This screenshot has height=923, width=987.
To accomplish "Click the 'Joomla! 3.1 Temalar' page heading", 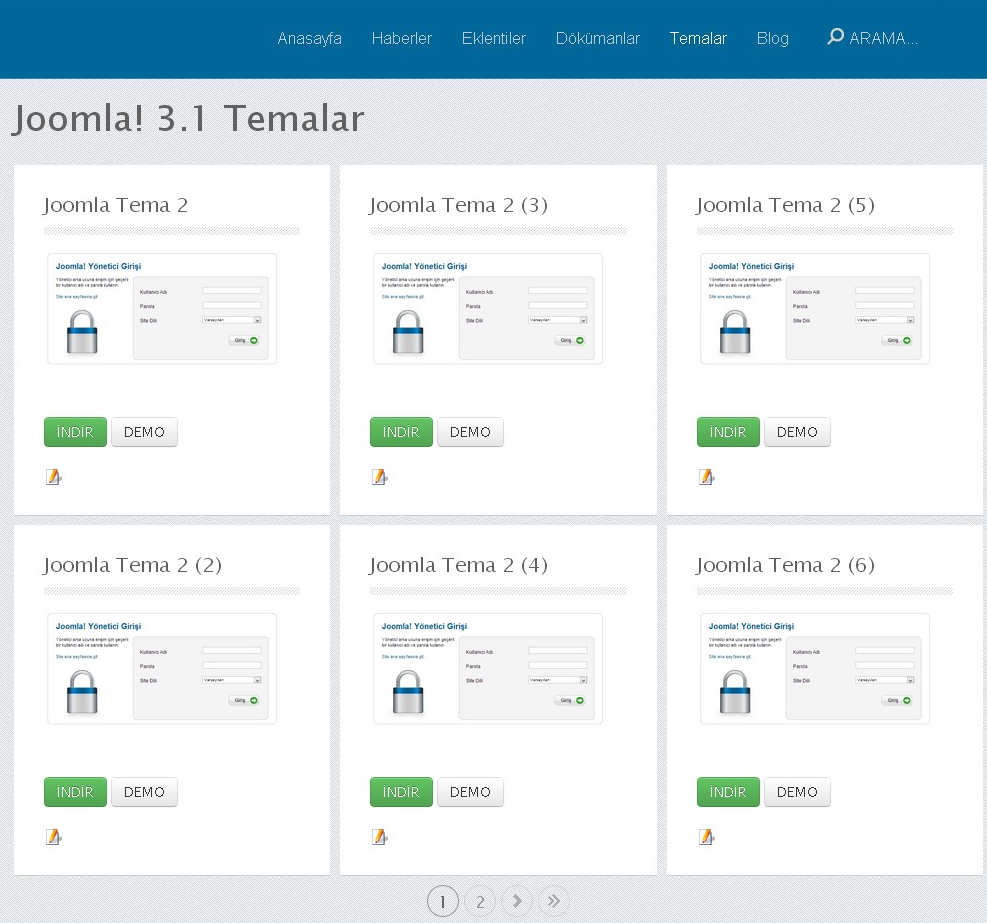I will 189,118.
